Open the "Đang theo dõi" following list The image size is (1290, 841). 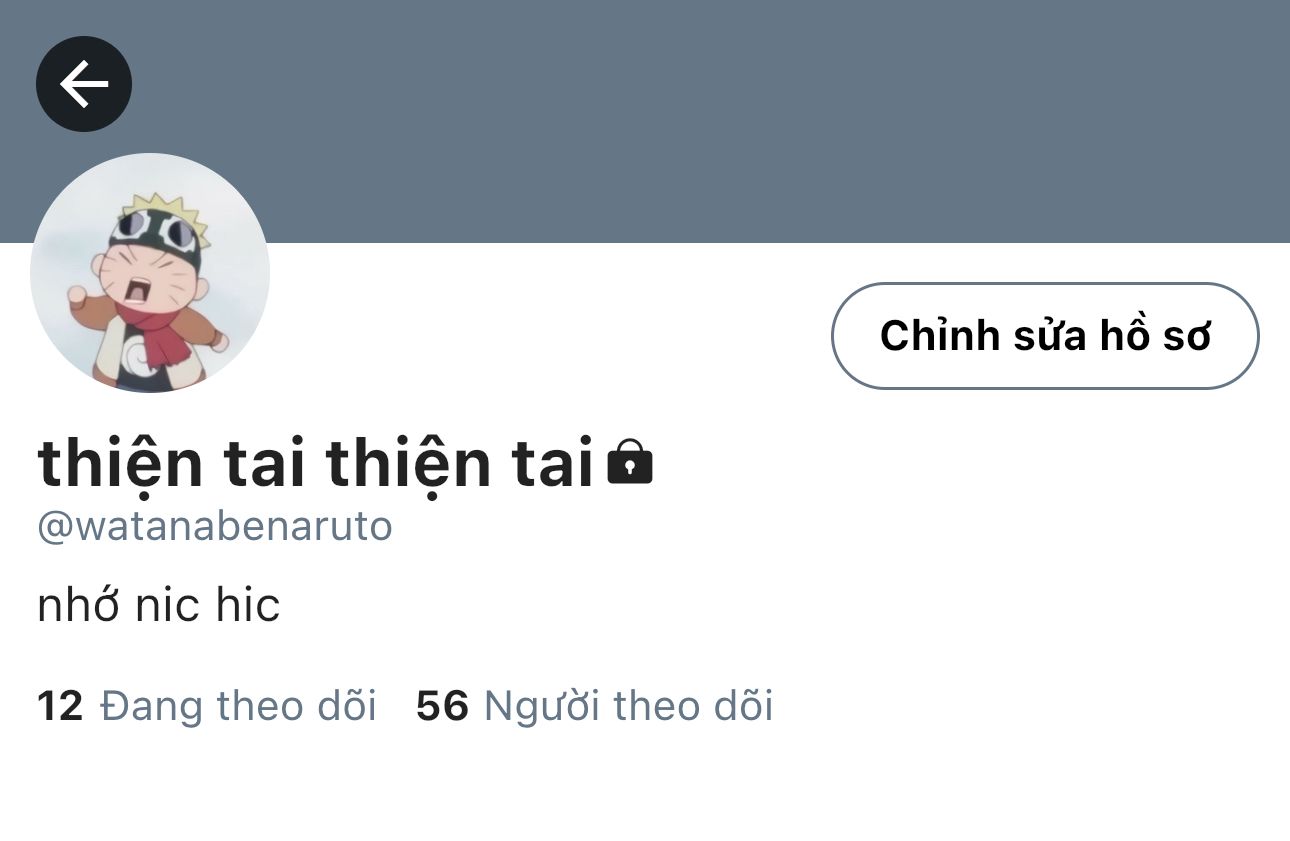click(x=207, y=706)
